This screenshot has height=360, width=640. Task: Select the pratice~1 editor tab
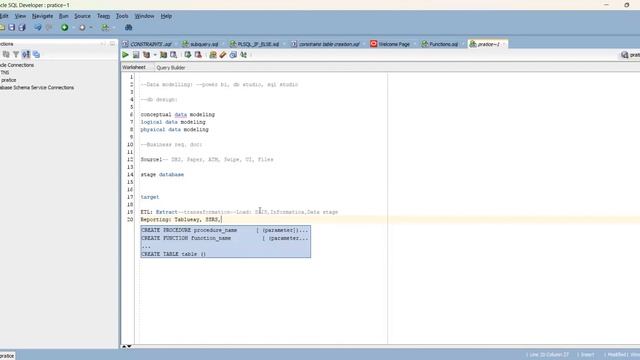(x=488, y=44)
